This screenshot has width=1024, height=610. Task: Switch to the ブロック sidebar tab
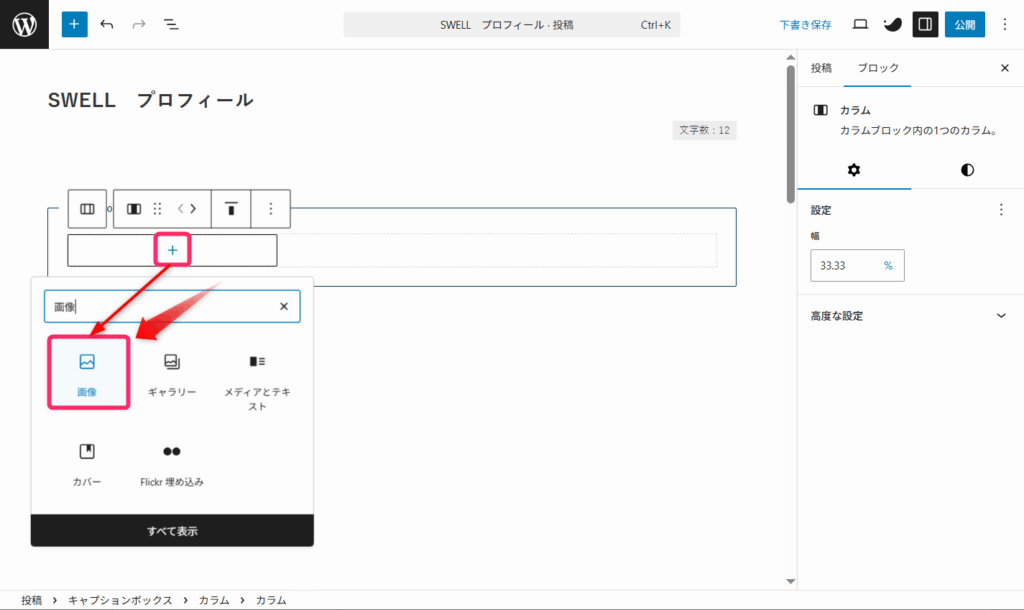(878, 68)
